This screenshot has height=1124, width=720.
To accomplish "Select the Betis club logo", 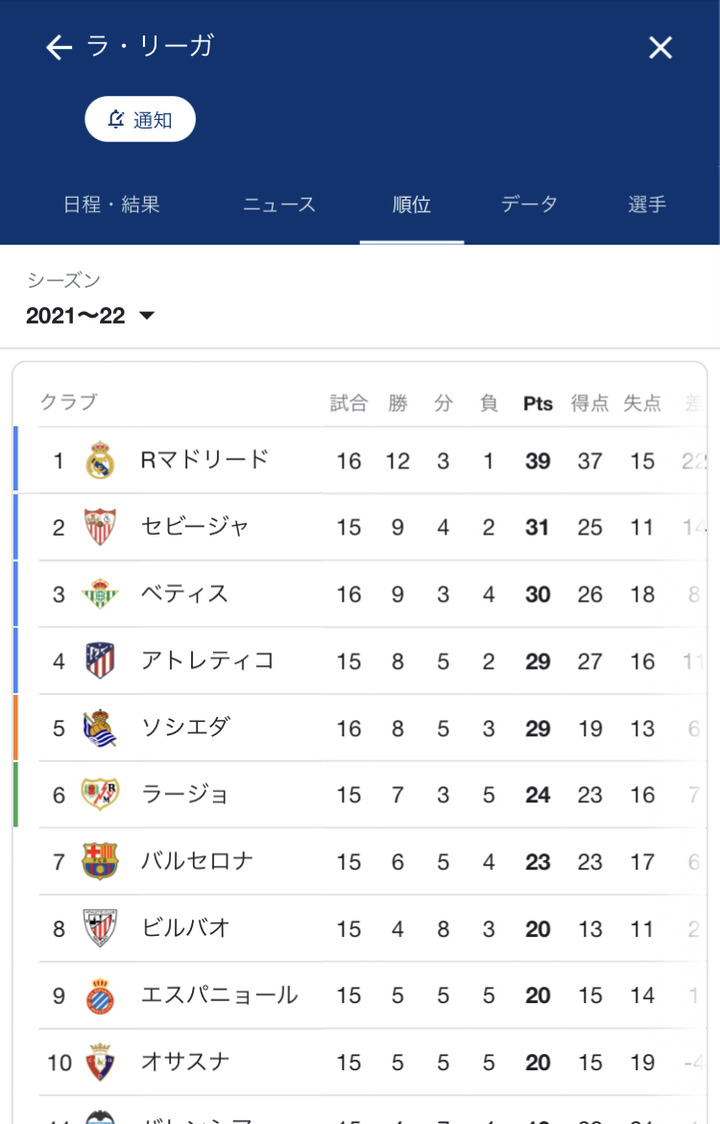I will tap(100, 594).
